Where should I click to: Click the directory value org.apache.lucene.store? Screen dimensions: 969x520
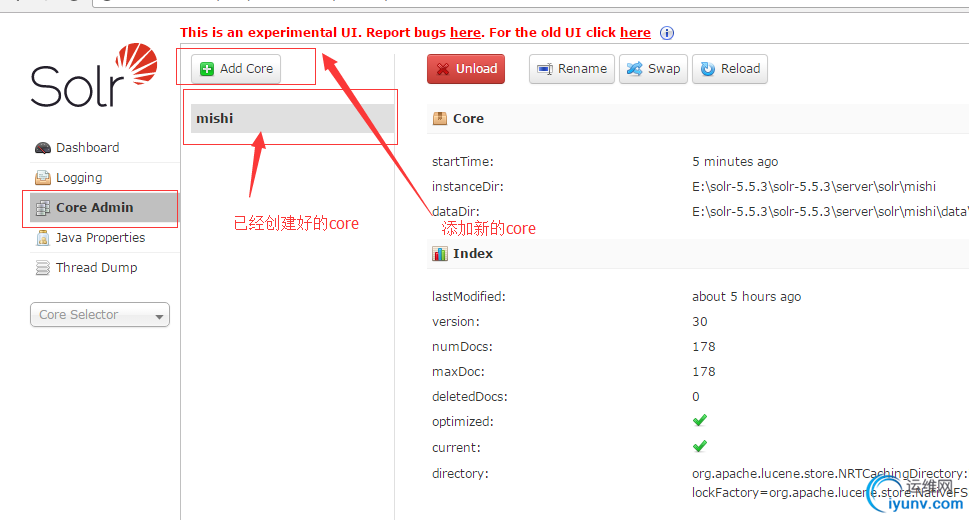[x=830, y=483]
